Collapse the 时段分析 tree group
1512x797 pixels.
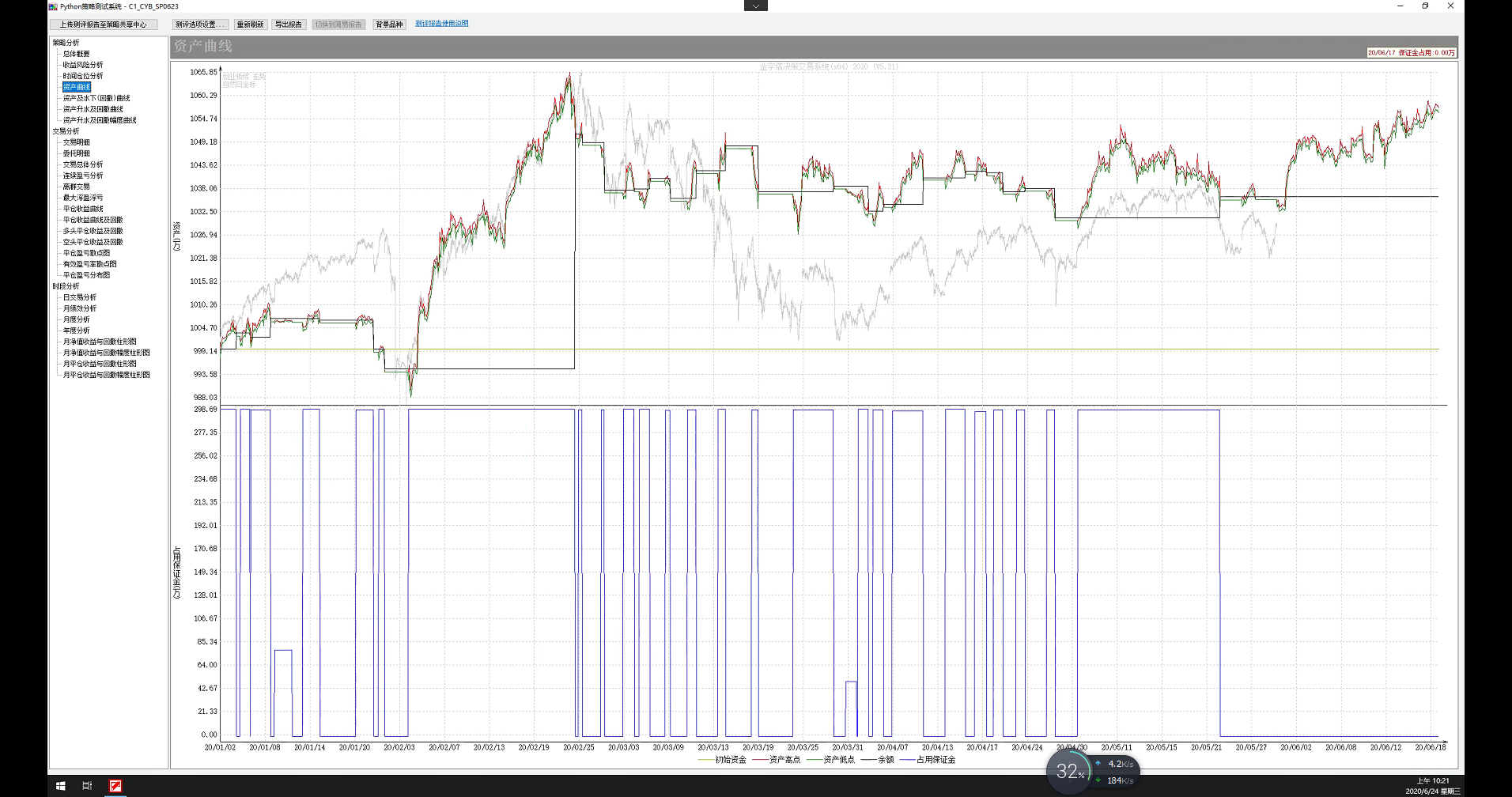[x=66, y=286]
